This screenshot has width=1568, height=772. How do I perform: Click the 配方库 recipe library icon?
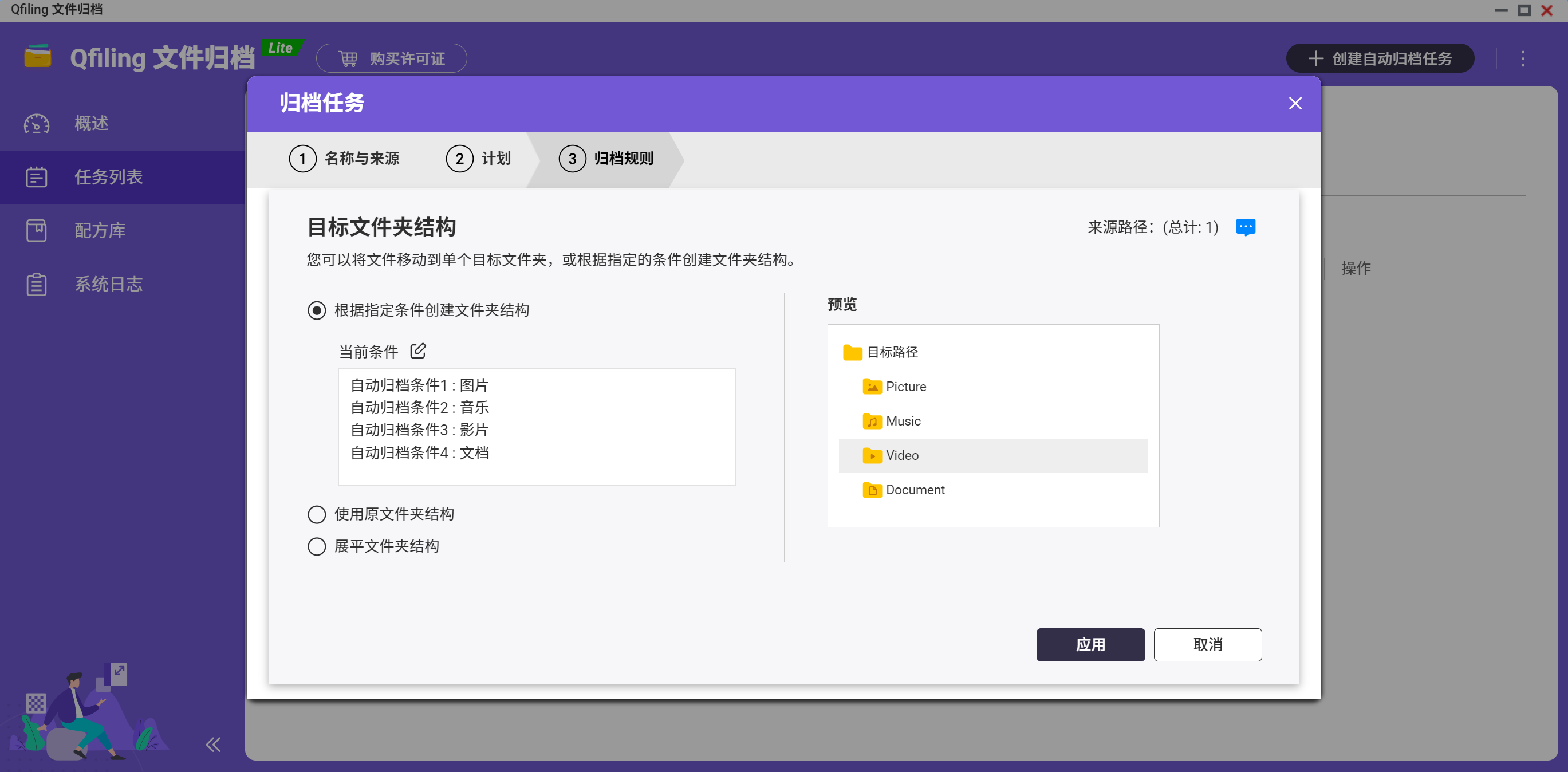pos(37,231)
